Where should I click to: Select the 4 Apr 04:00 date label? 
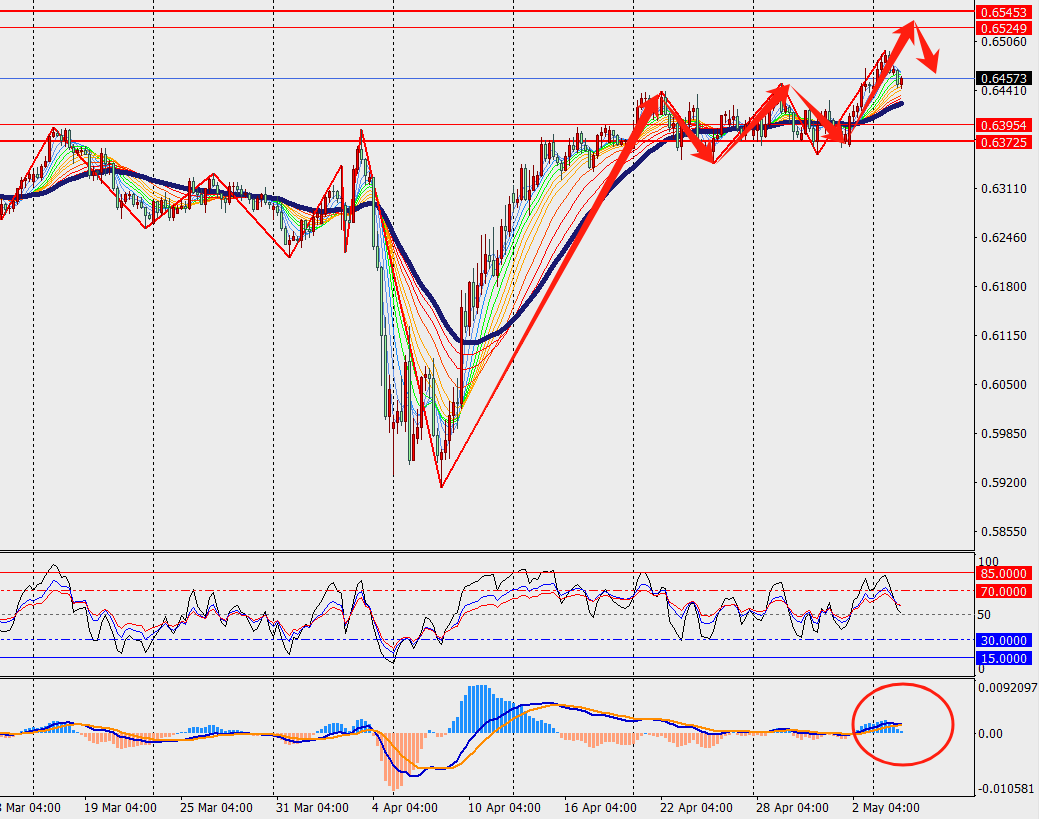click(405, 808)
